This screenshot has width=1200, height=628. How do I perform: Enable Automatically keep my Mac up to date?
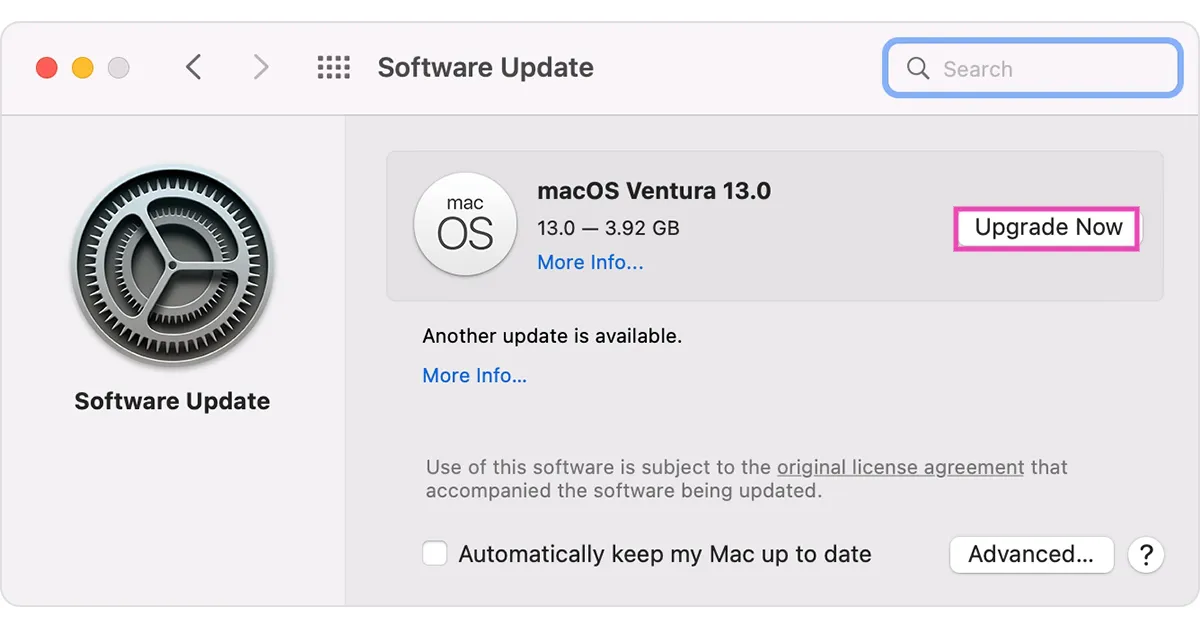click(435, 554)
